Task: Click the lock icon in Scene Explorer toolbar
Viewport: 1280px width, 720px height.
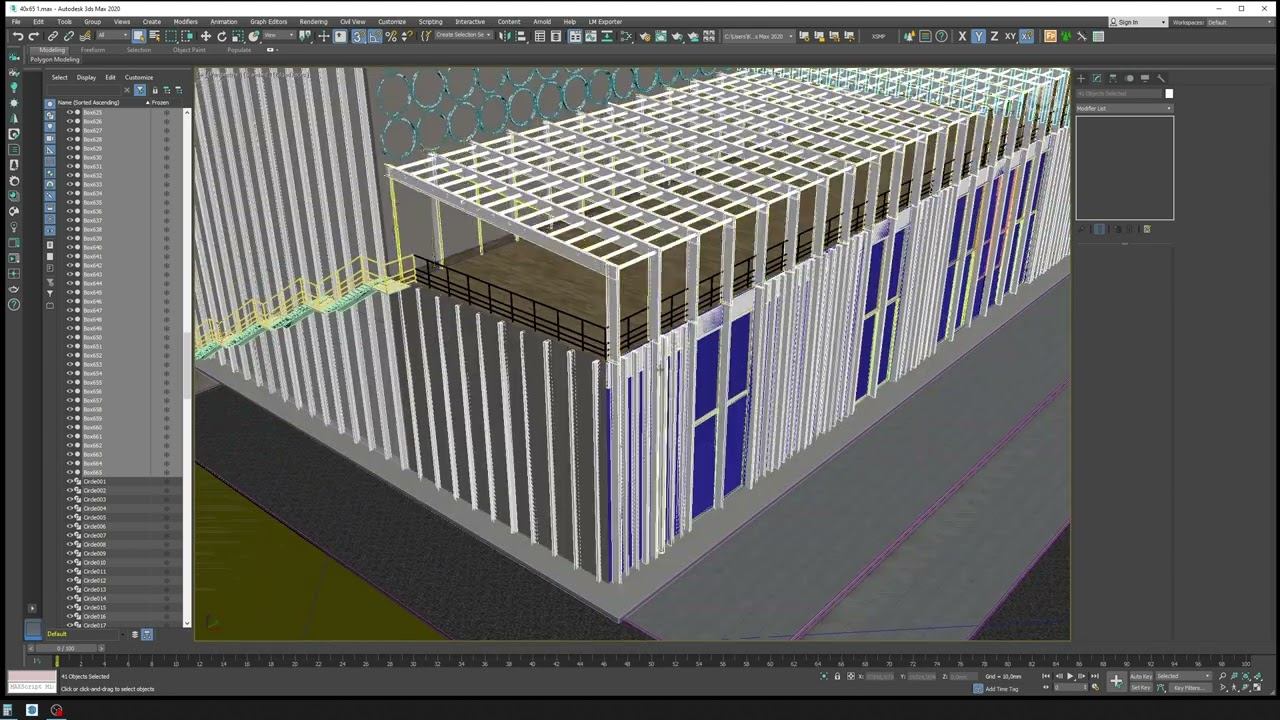Action: tap(155, 90)
